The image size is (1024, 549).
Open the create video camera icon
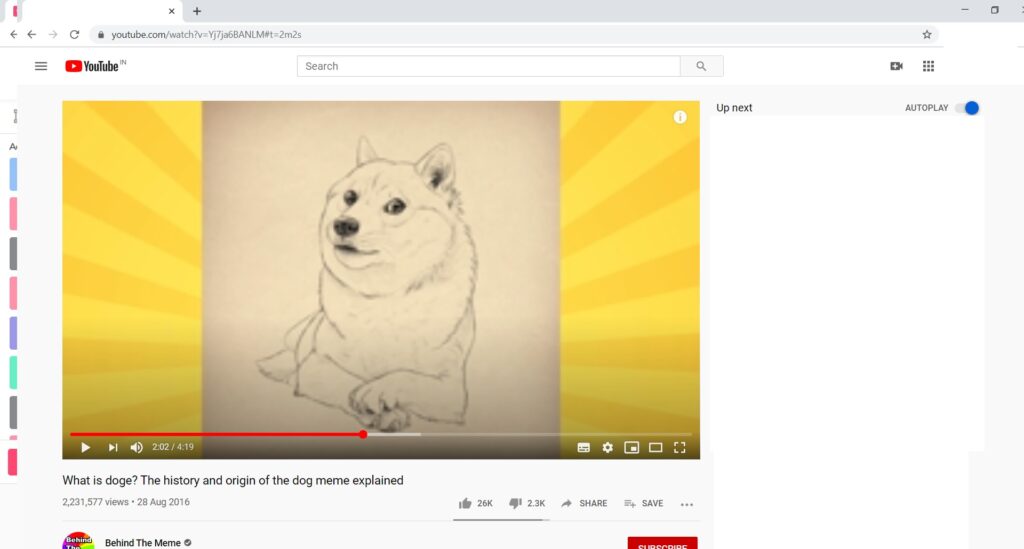(897, 66)
